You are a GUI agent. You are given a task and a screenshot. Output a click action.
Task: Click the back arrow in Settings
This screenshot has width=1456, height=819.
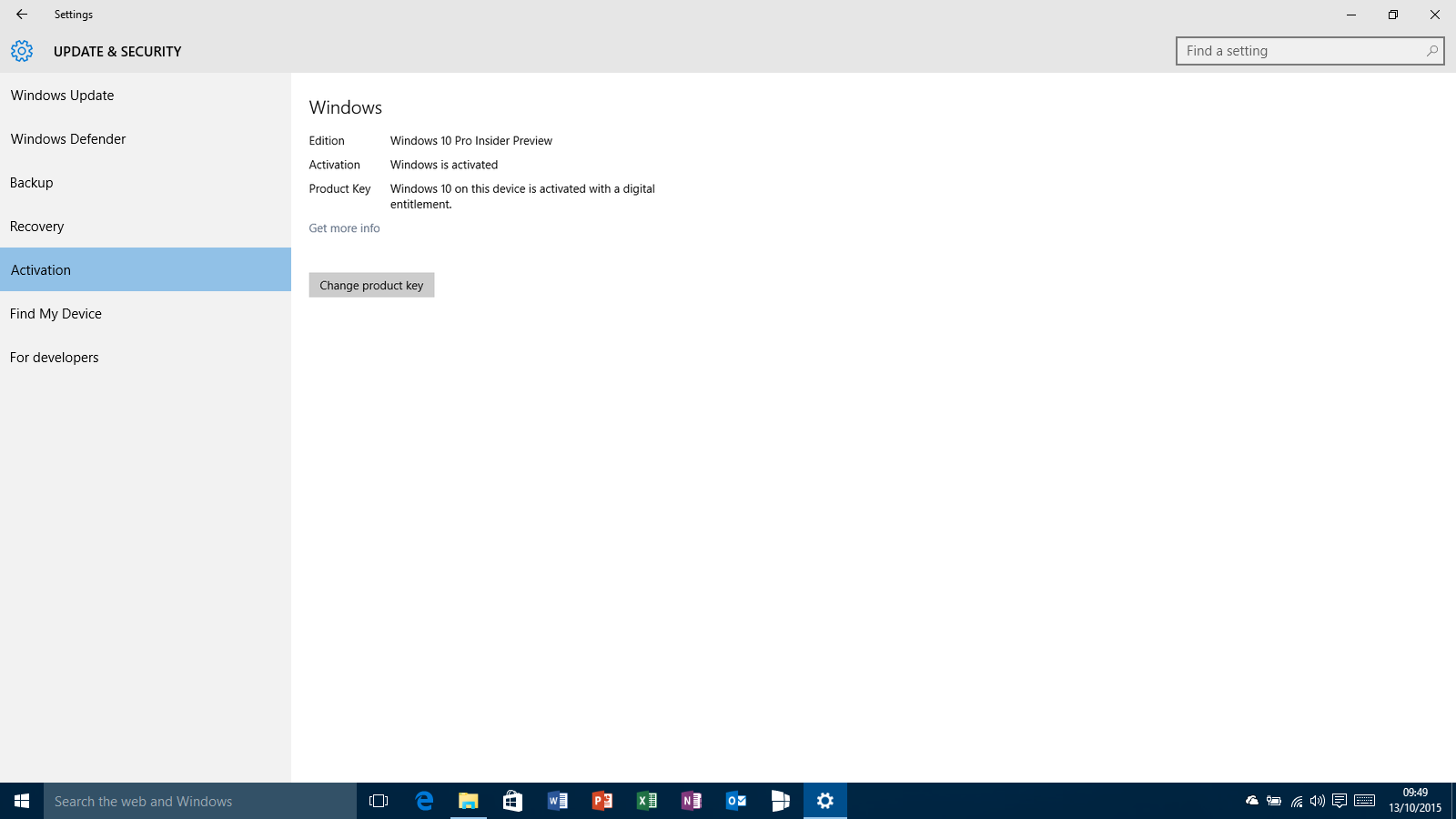(22, 15)
